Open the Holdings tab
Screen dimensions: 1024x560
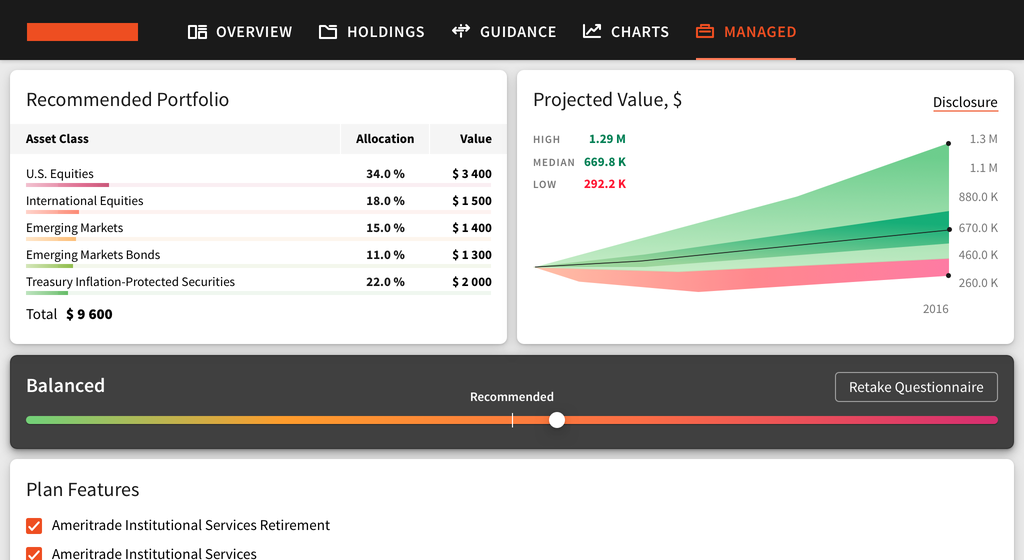coord(385,32)
